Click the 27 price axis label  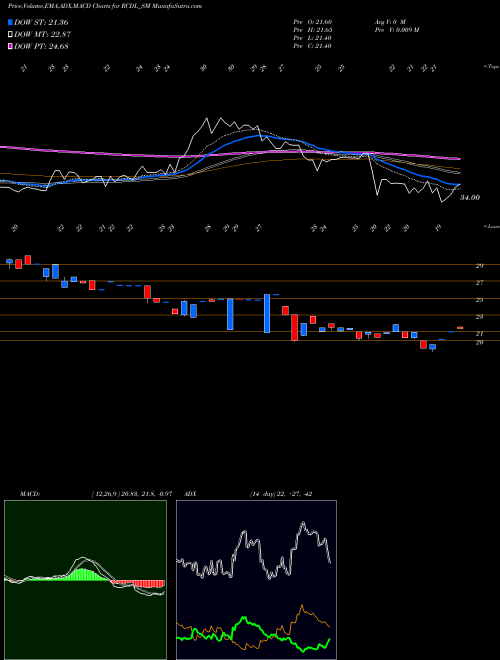479,283
